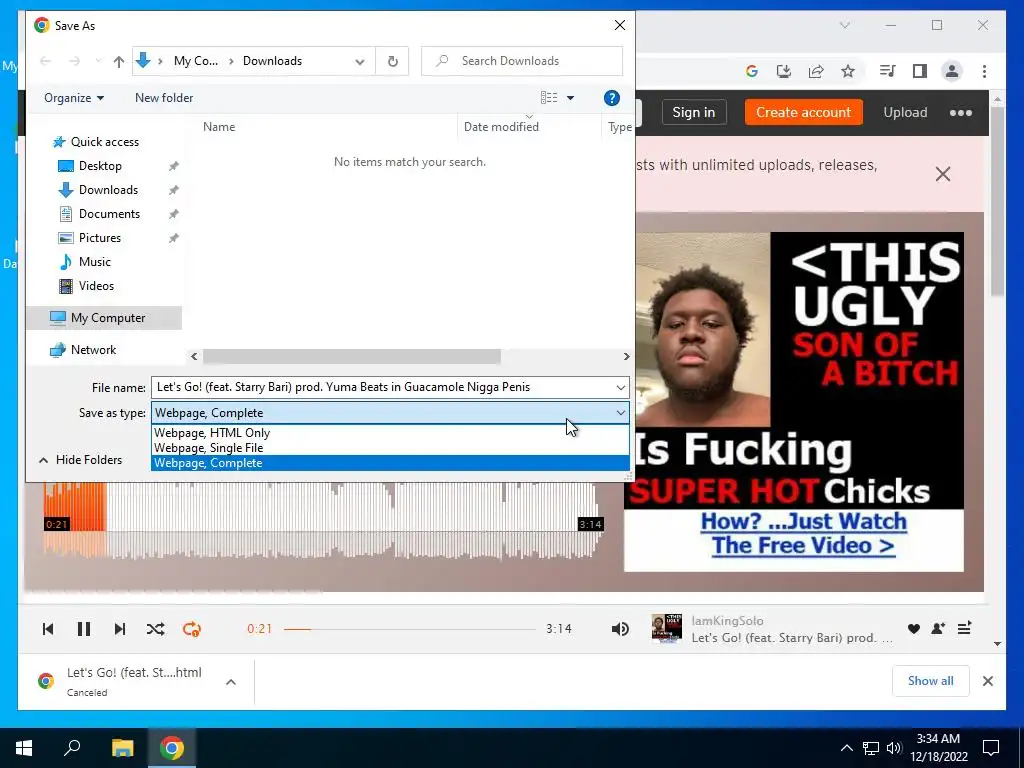Seek in the player progress bar

click(x=409, y=629)
